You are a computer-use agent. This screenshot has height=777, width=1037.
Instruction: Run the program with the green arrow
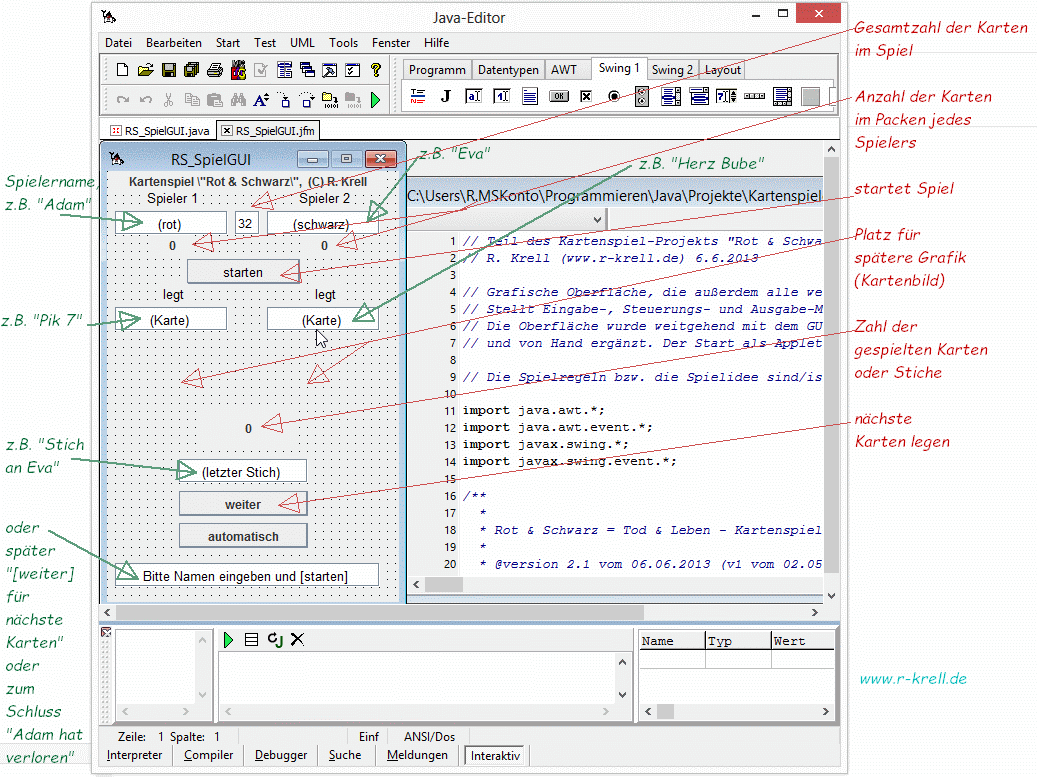375,100
